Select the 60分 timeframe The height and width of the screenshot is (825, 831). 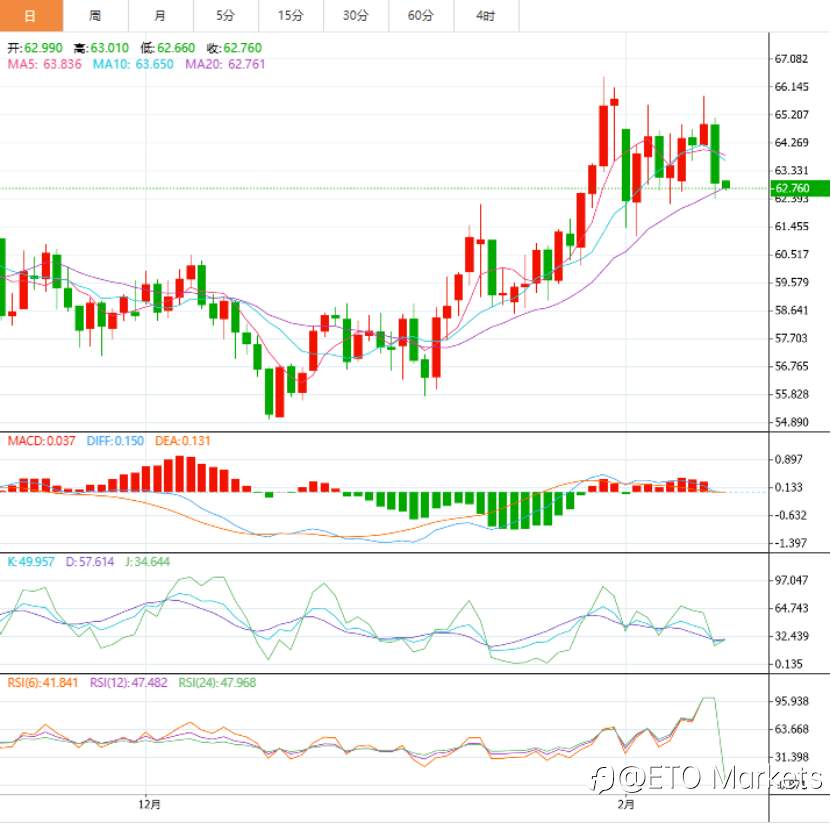420,16
